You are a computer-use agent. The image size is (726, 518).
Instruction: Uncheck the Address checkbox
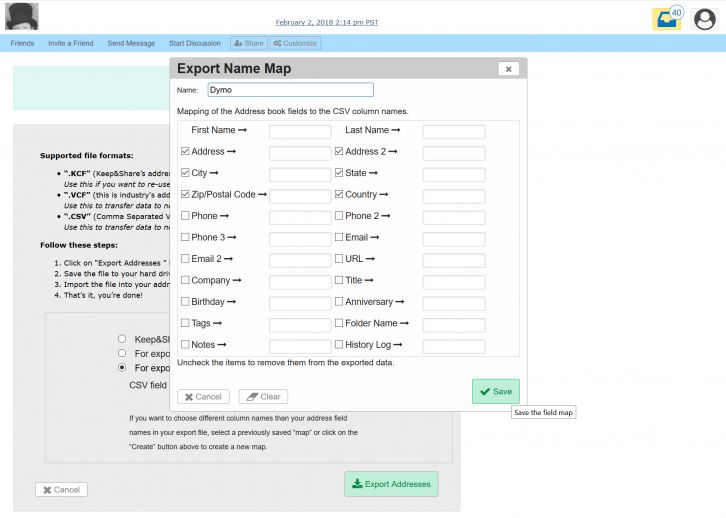pos(185,152)
